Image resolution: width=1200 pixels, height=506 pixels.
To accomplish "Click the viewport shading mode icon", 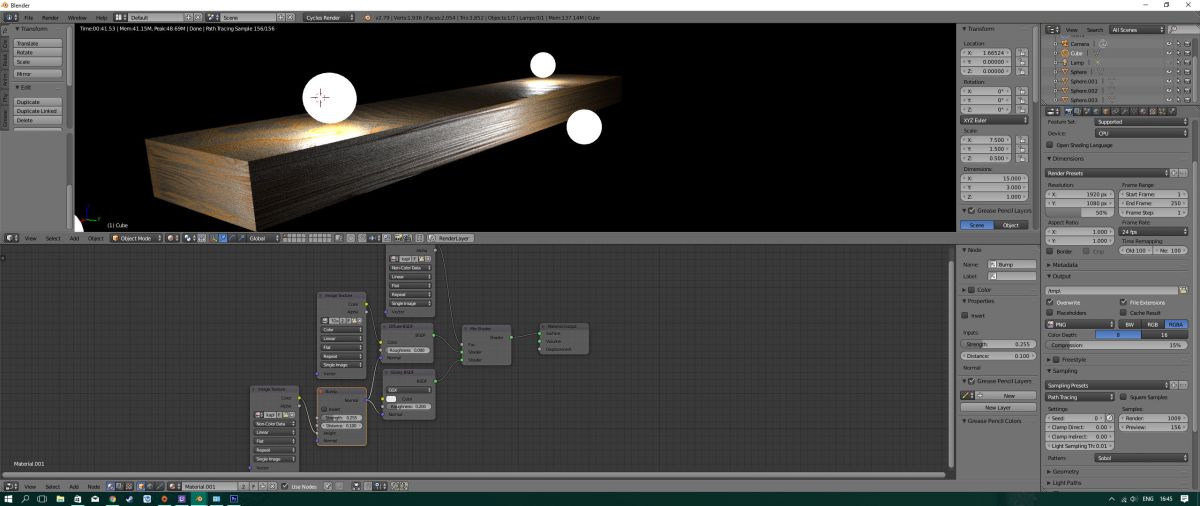I will point(172,238).
